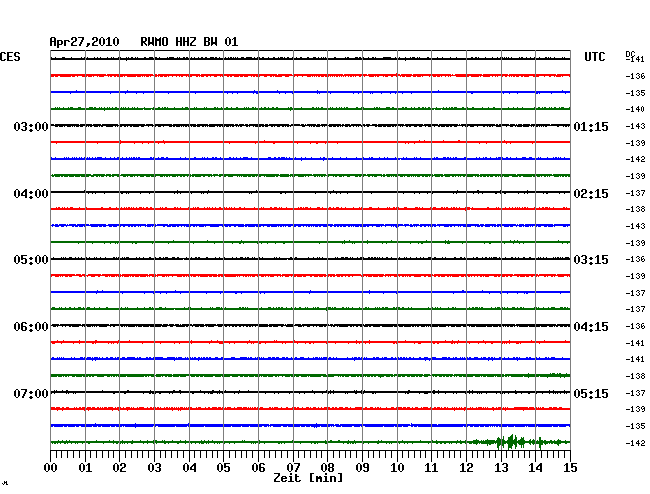The height and width of the screenshot is (494, 650).
Task: Select the 05:00 CES time label
Action: click(31, 260)
